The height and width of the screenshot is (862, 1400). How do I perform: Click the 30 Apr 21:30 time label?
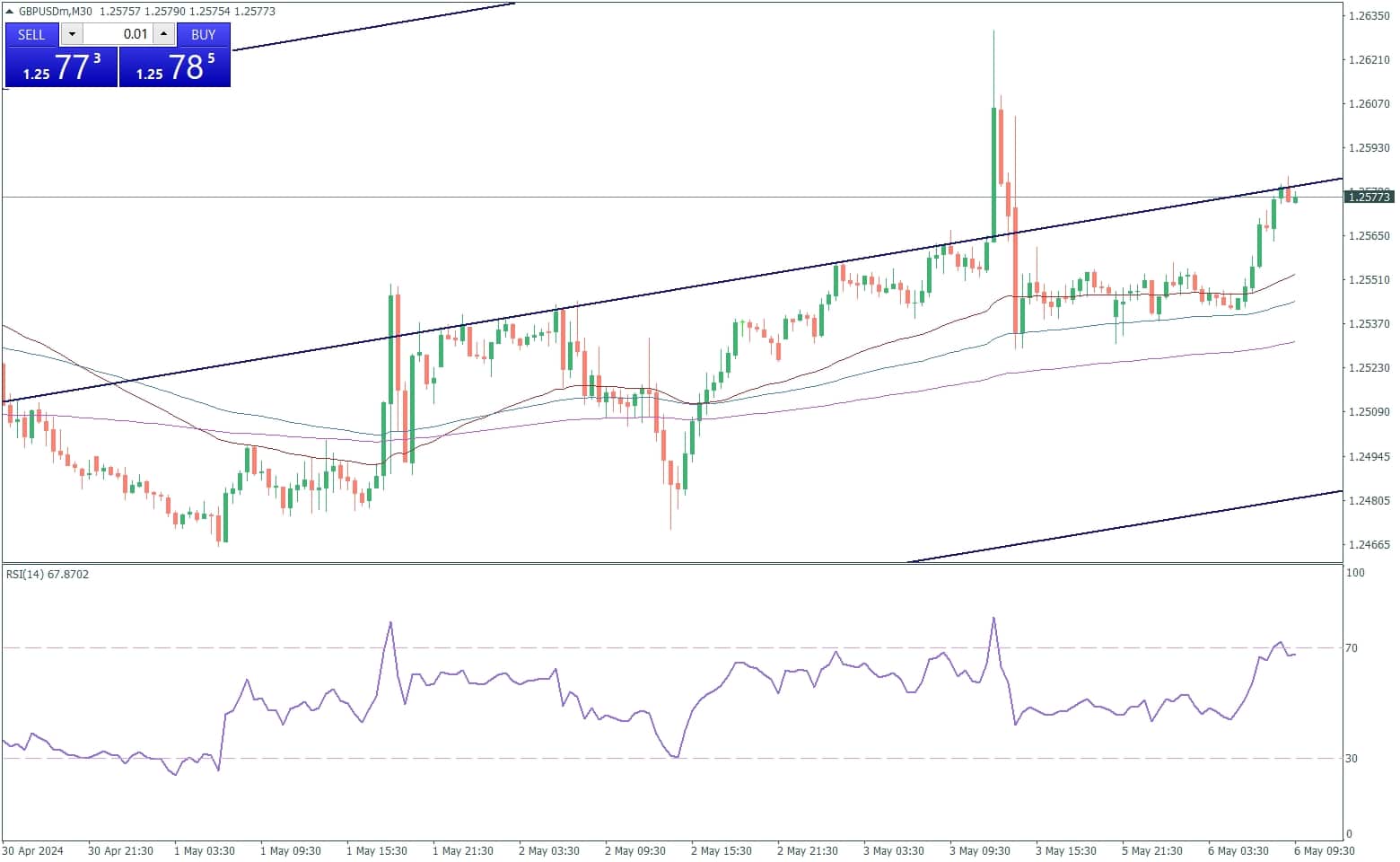(120, 851)
